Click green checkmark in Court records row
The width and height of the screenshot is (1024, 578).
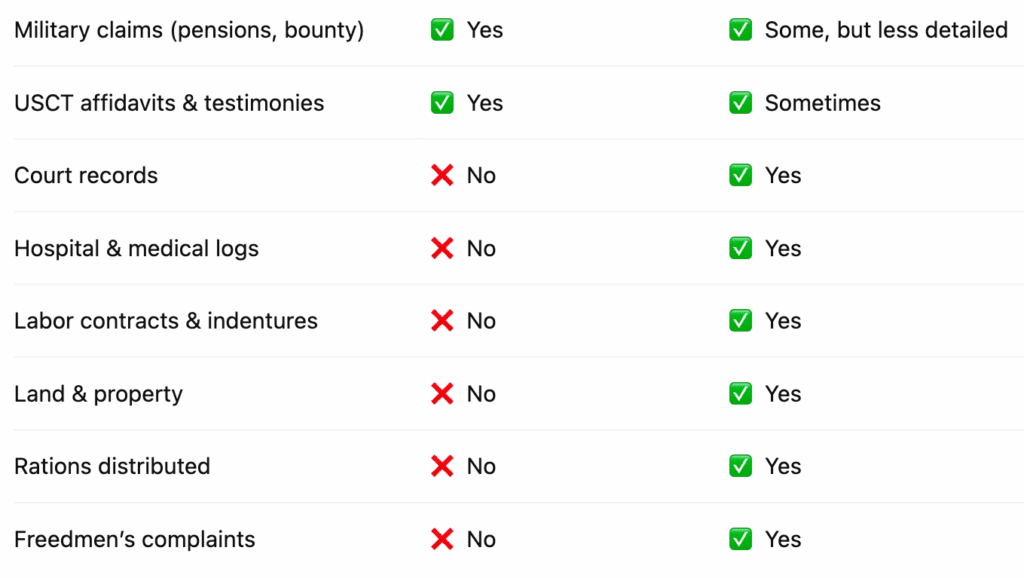click(740, 176)
